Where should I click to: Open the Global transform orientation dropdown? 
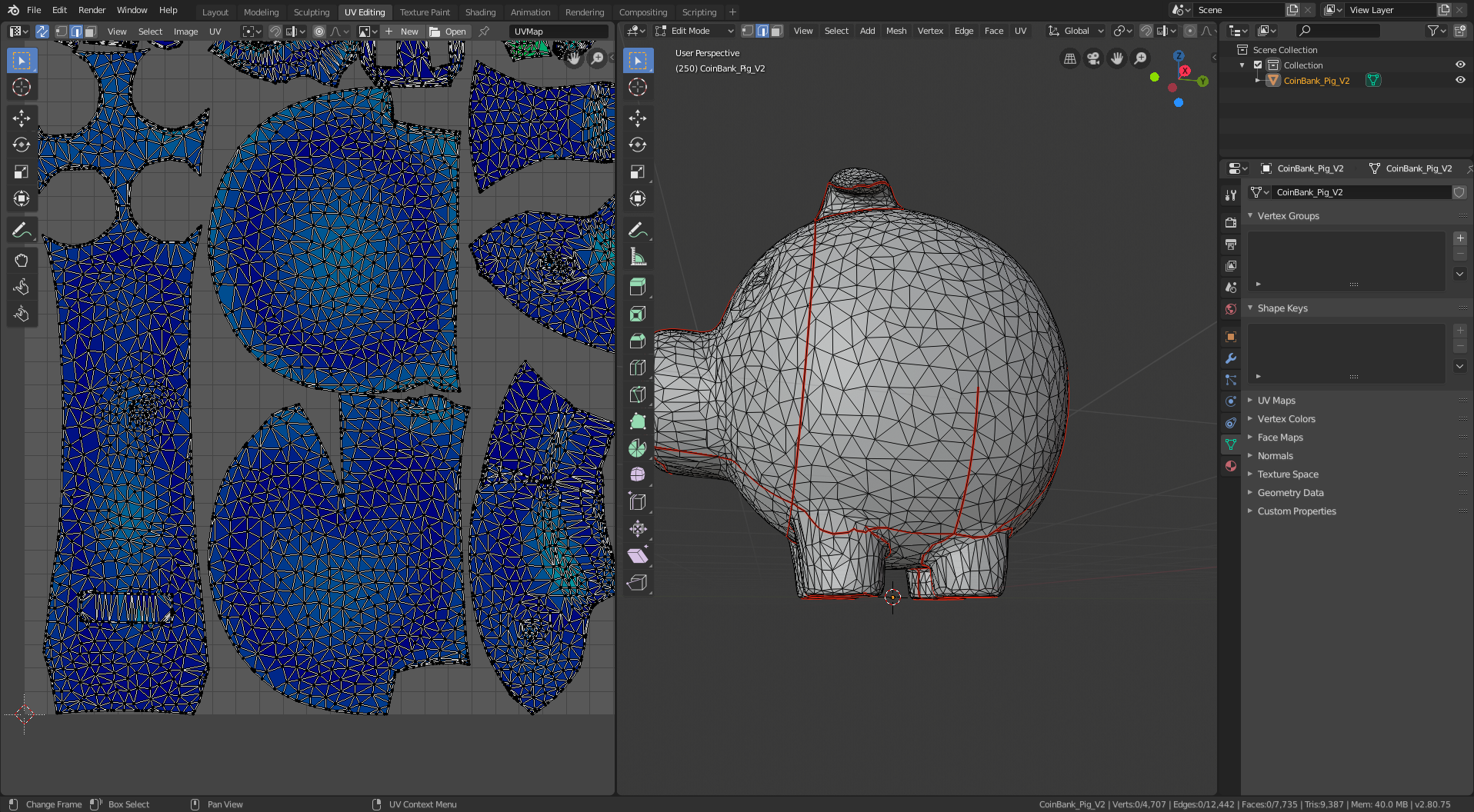[x=1076, y=31]
